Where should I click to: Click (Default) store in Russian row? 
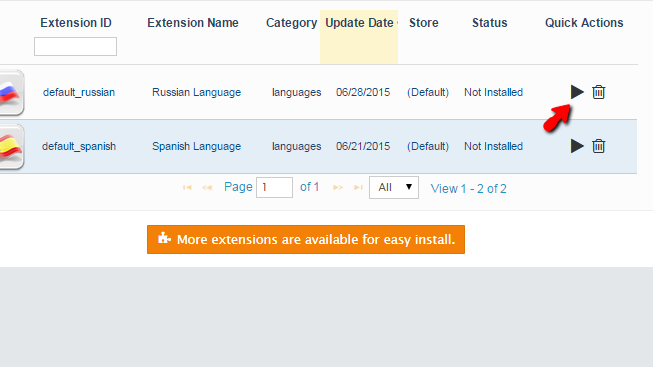[x=428, y=92]
